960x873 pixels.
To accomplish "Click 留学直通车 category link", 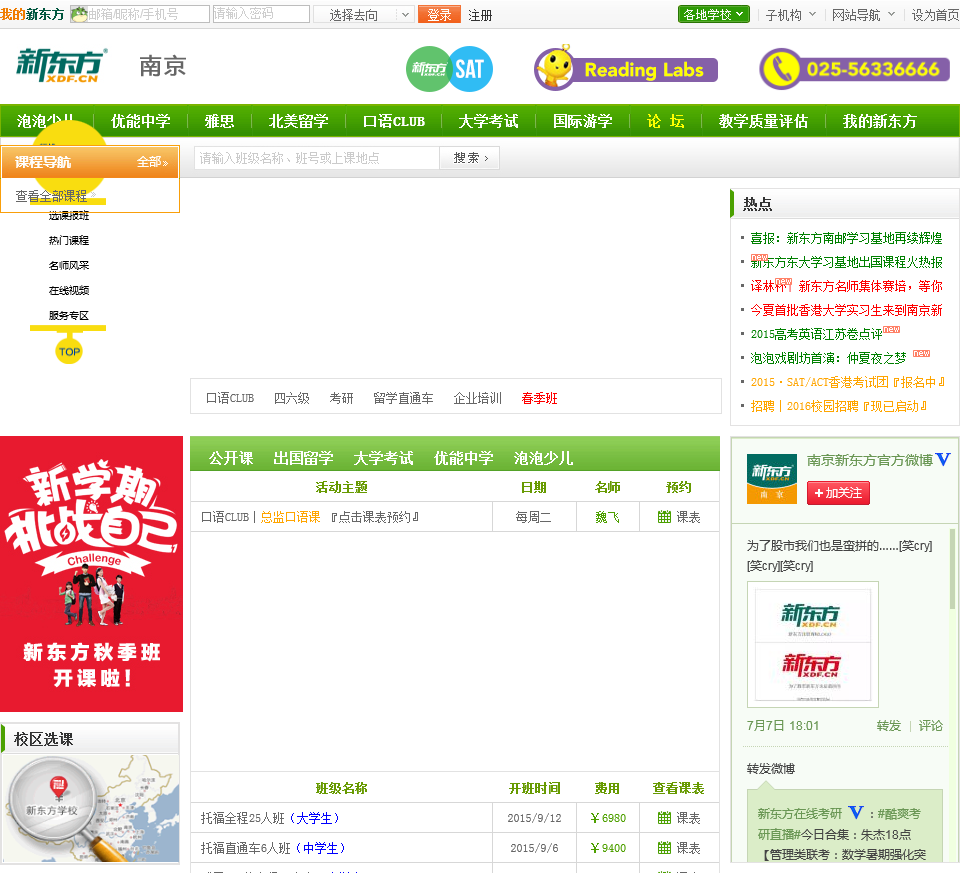I will click(403, 398).
